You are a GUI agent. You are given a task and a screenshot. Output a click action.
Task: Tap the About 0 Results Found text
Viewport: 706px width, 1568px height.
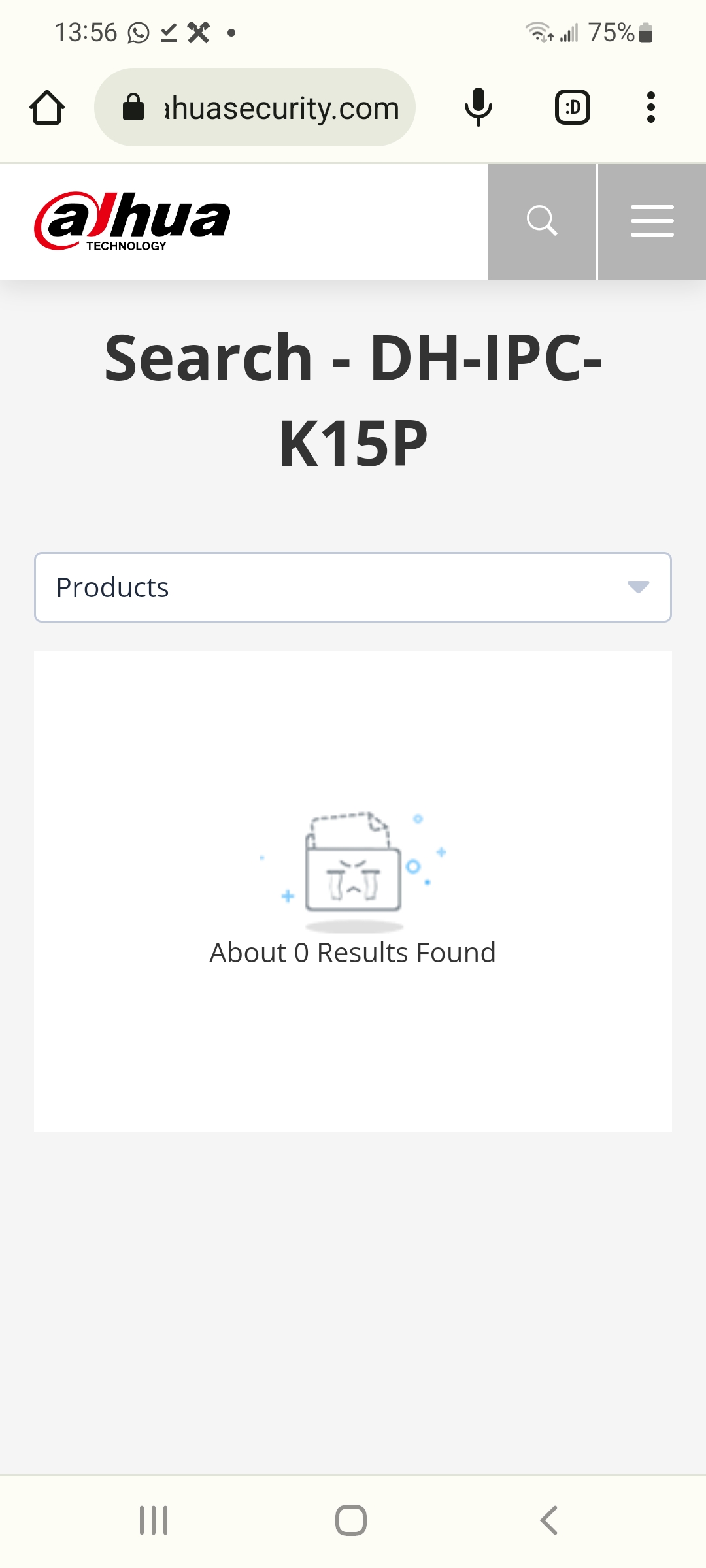(x=353, y=953)
